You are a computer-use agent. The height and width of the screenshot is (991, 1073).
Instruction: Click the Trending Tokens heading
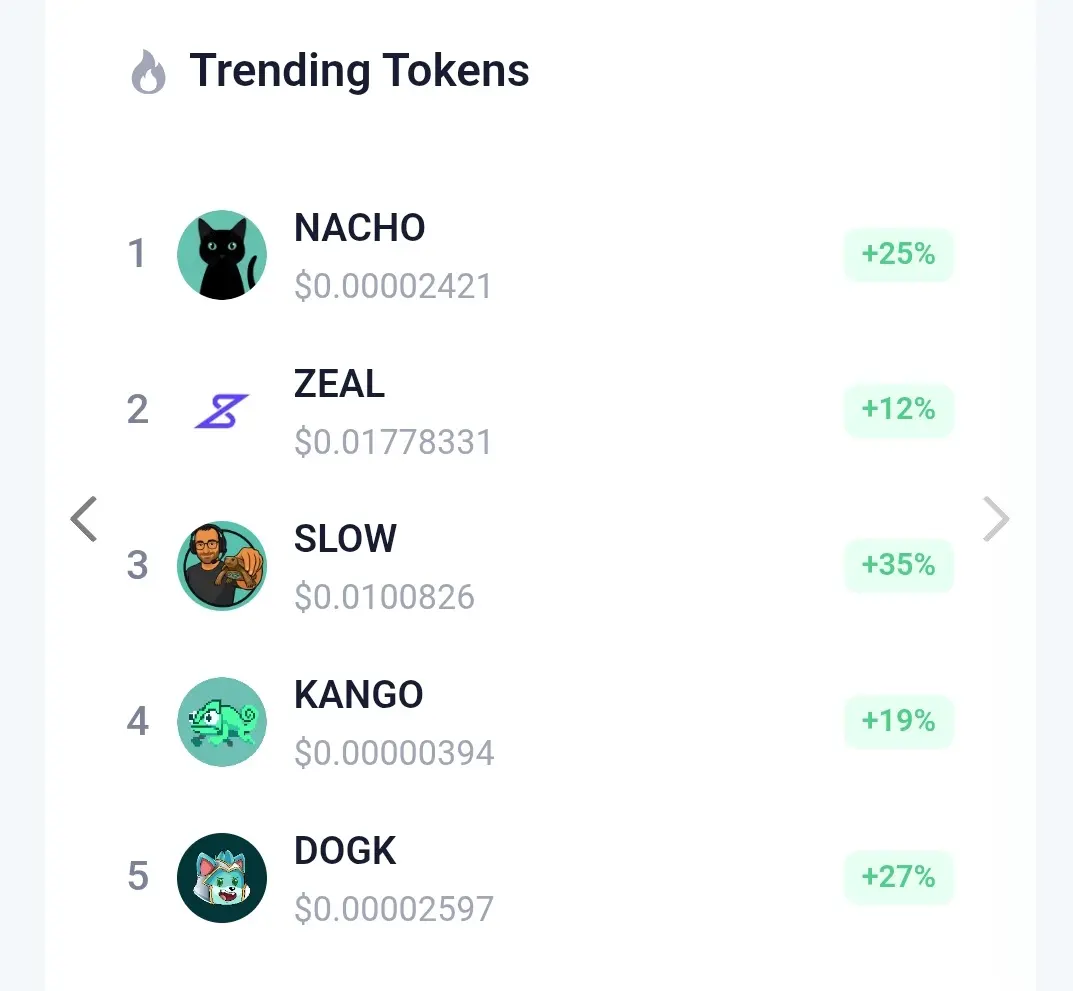[359, 71]
